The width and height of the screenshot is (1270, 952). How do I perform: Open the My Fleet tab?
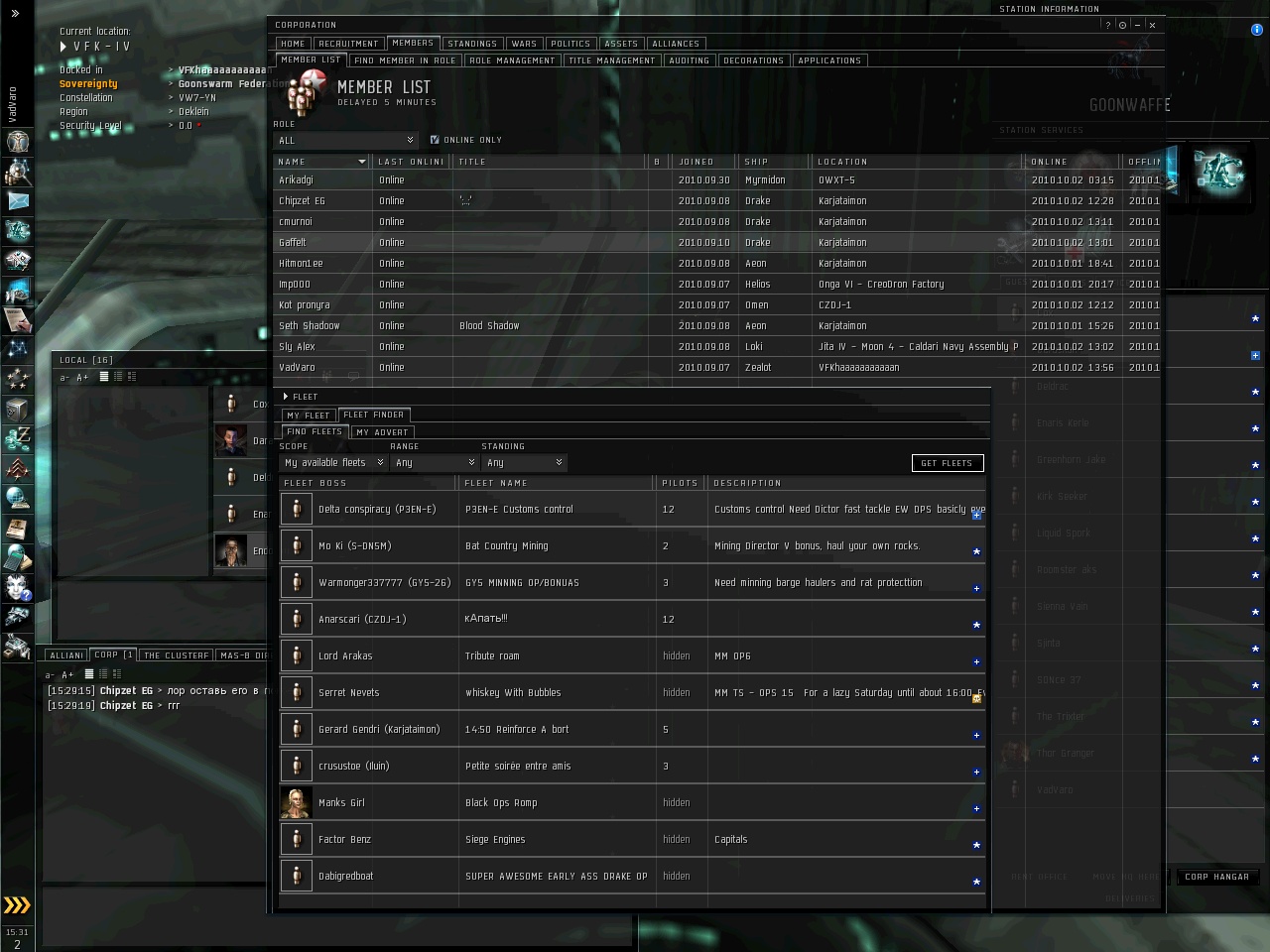pos(309,416)
